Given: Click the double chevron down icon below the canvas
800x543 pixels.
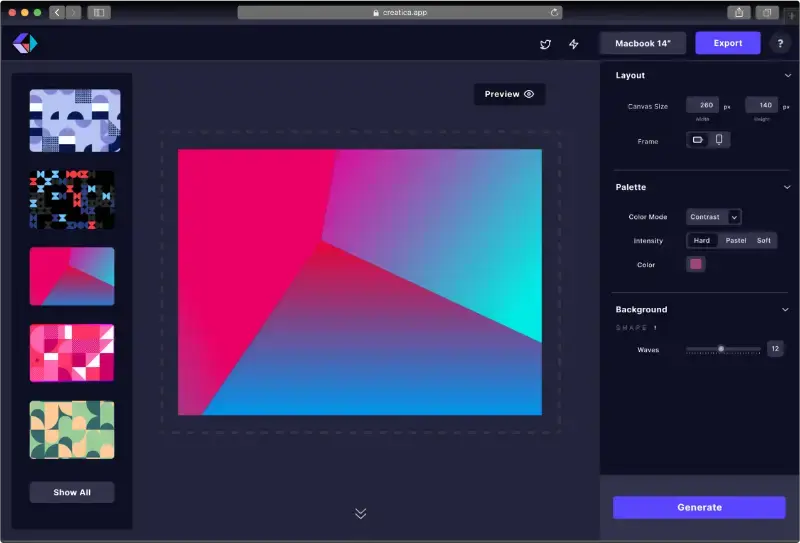Looking at the screenshot, I should click(360, 513).
